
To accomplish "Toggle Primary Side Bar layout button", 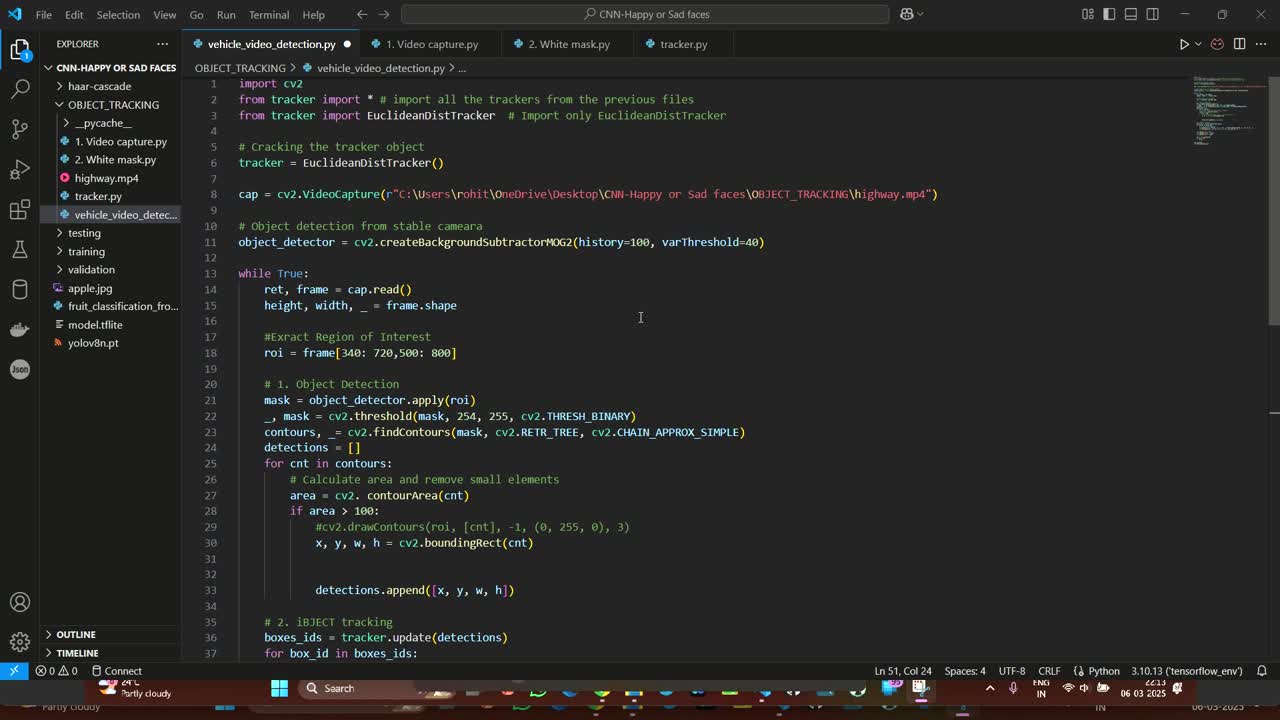I will tap(1109, 14).
